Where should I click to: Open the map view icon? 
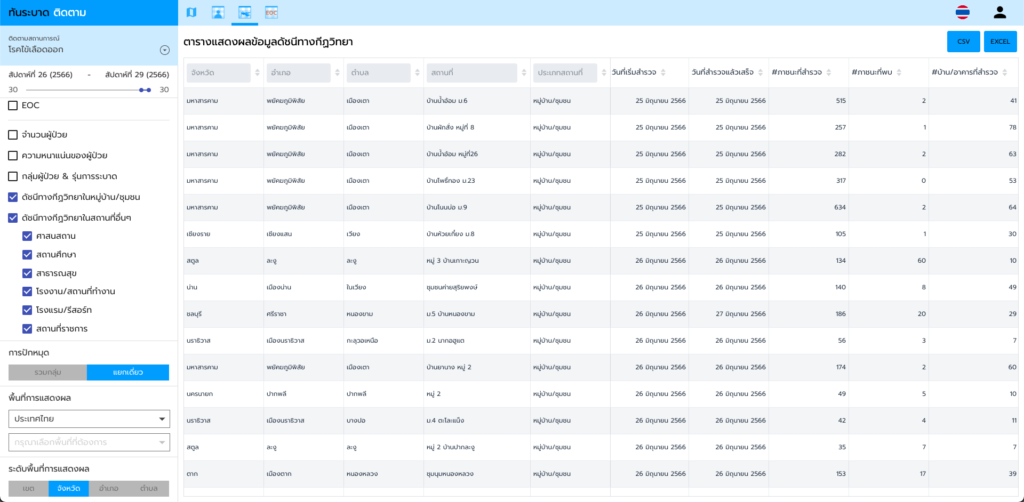point(192,12)
